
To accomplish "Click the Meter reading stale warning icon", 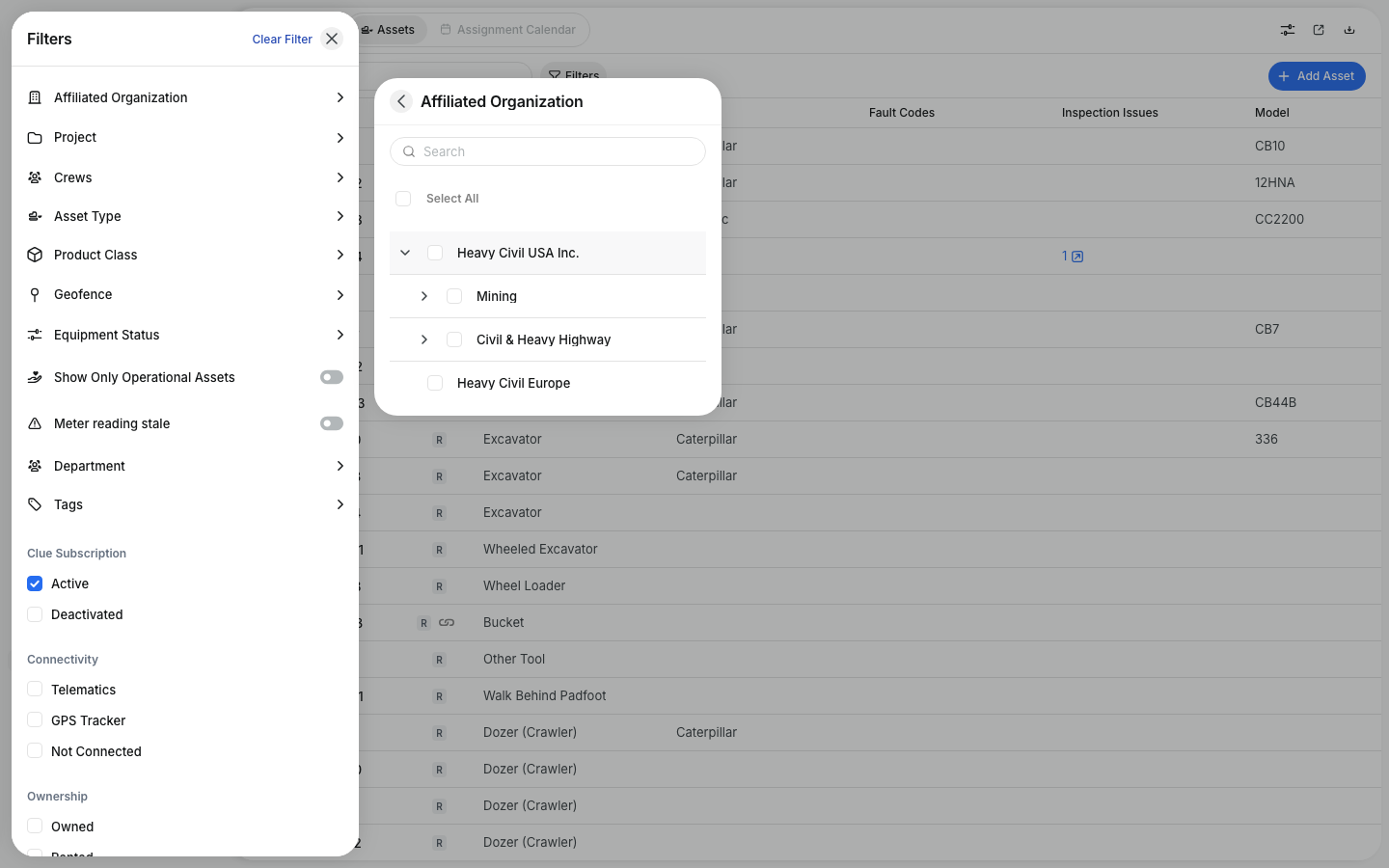I will (x=35, y=423).
